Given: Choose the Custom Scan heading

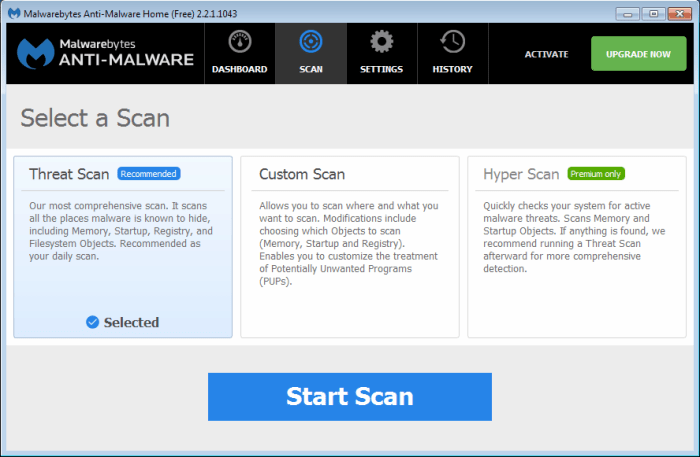Looking at the screenshot, I should pos(302,174).
